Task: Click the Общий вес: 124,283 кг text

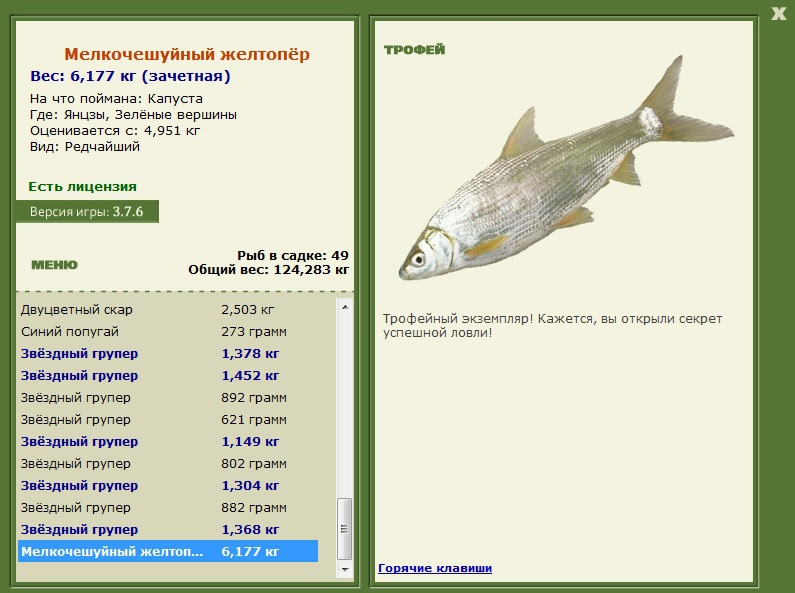Action: 269,270
